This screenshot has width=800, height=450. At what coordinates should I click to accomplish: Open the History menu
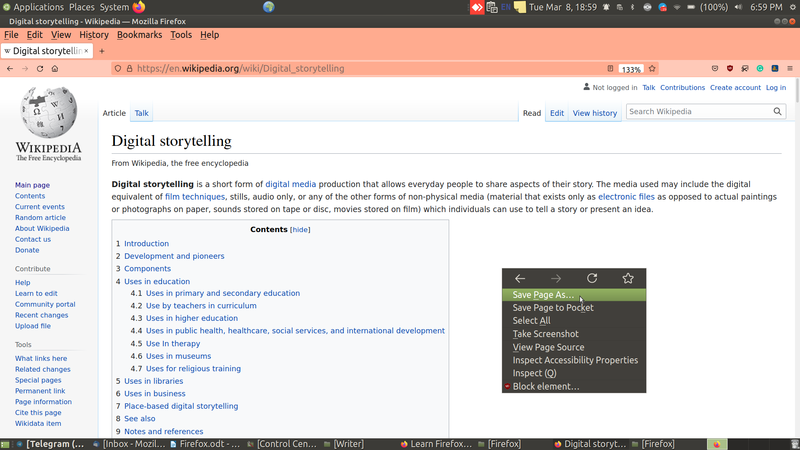(94, 35)
